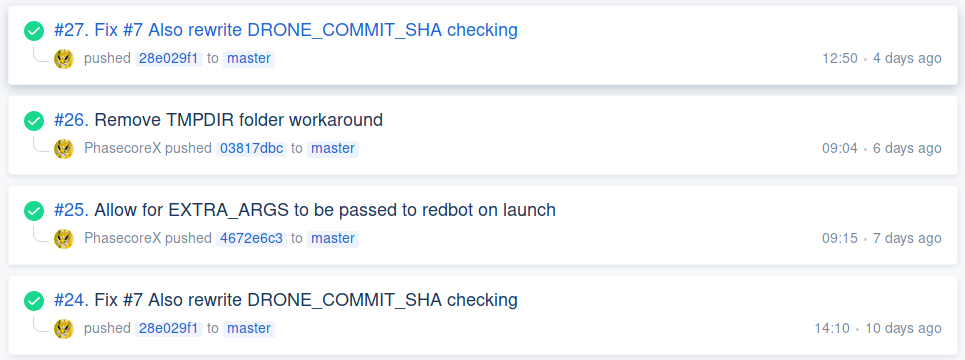Click the PhasecoreX avatar in build #26
The width and height of the screenshot is (965, 360).
point(64,148)
